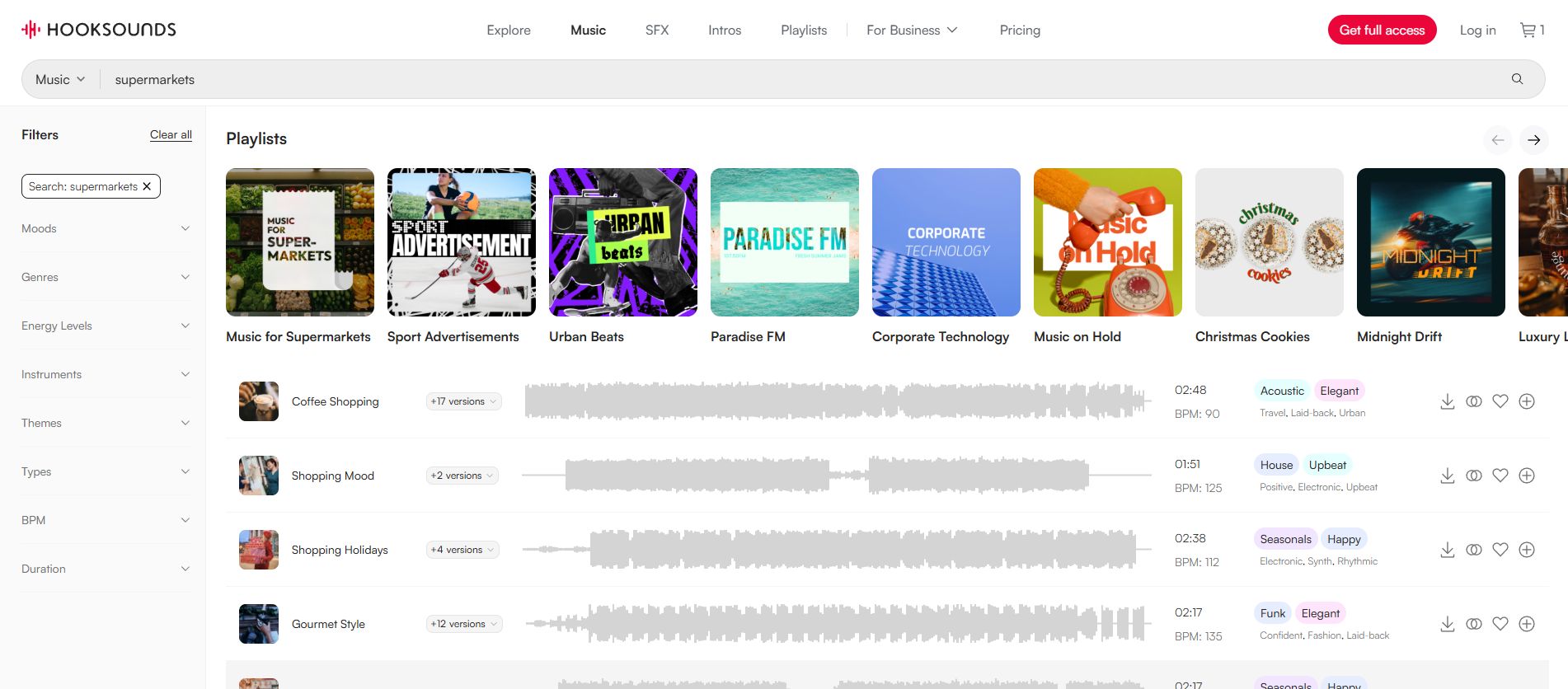Expand the Moods filter
Viewport: 1568px width, 689px height.
pos(106,228)
